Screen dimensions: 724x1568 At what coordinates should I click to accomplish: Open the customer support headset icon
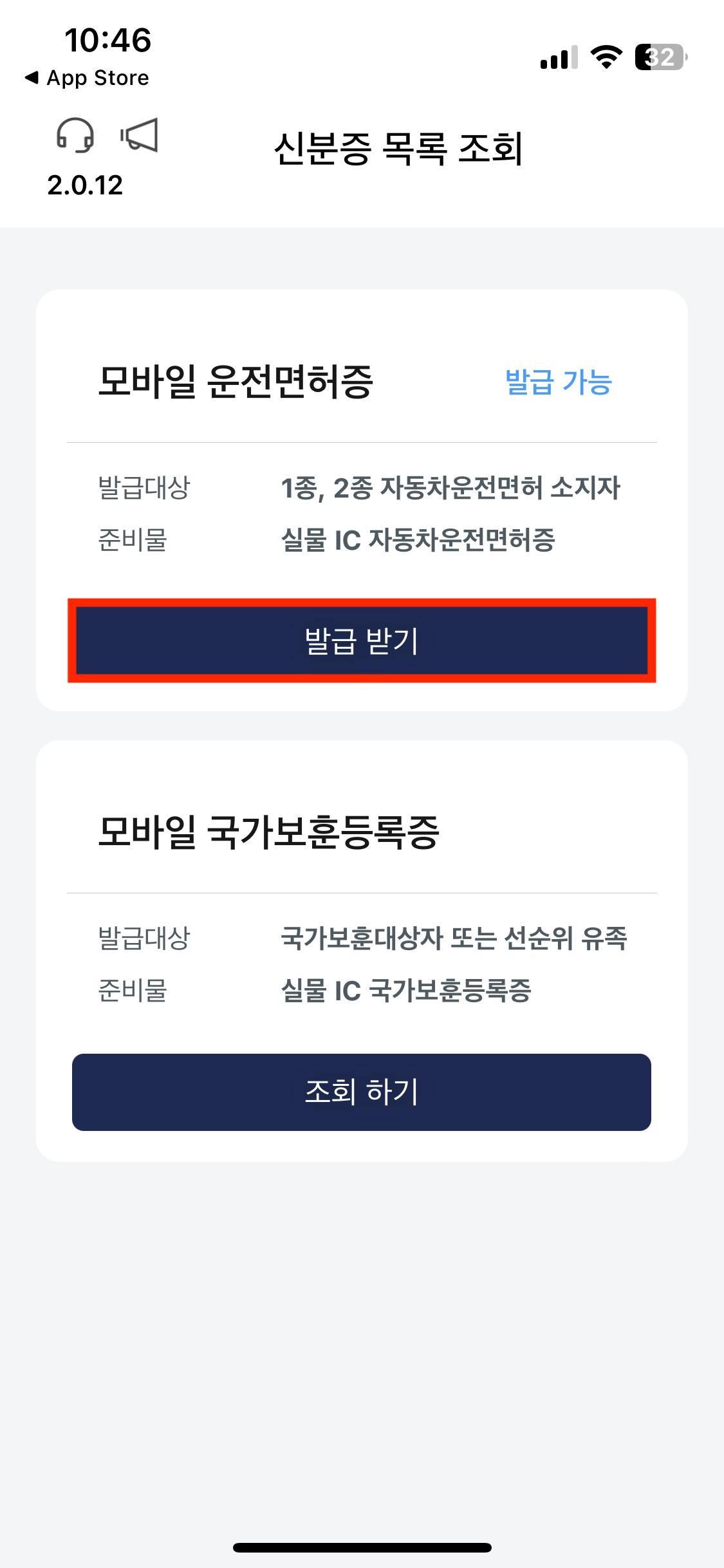(x=76, y=135)
